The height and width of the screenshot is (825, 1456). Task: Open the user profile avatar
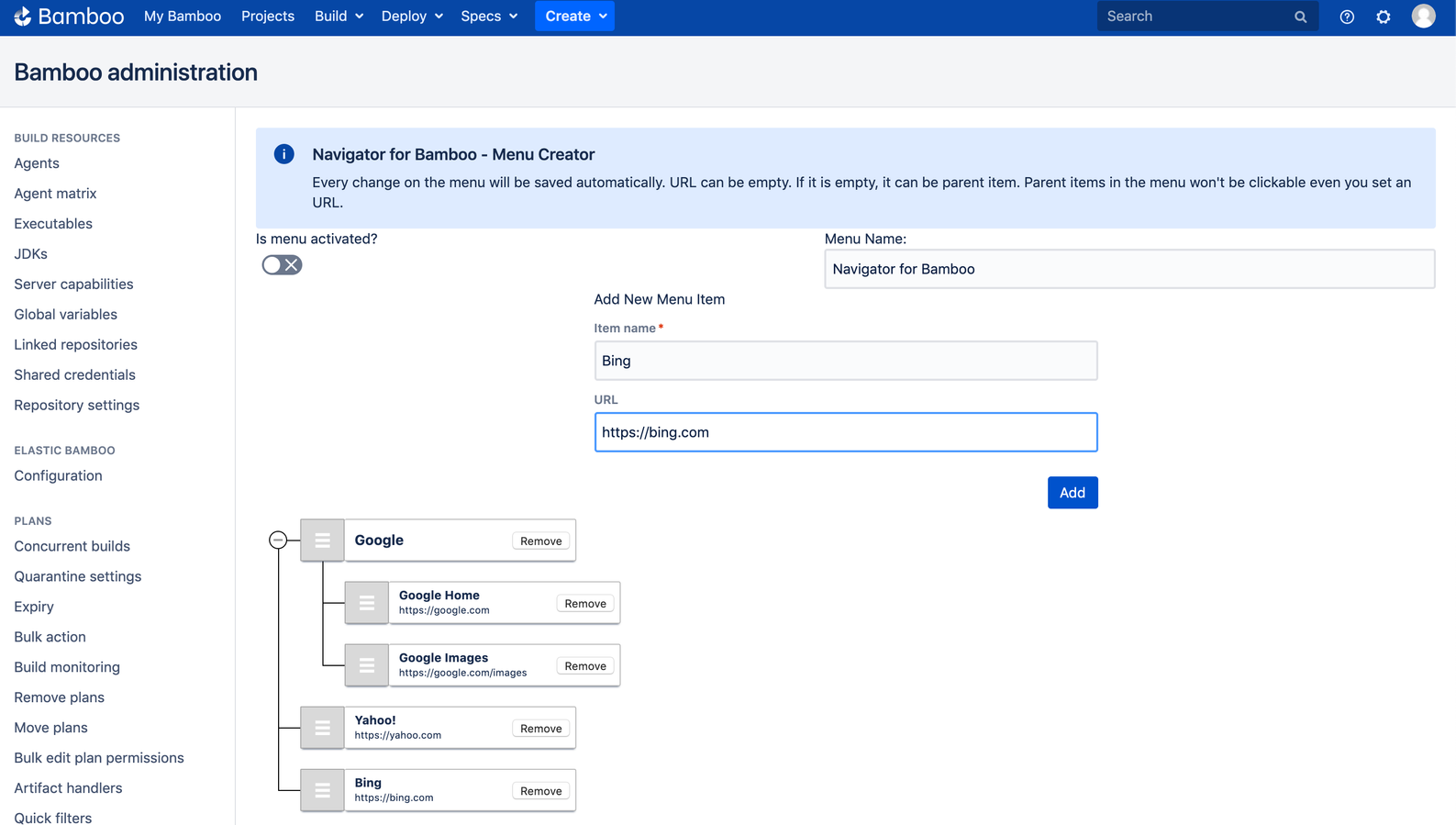[x=1423, y=16]
